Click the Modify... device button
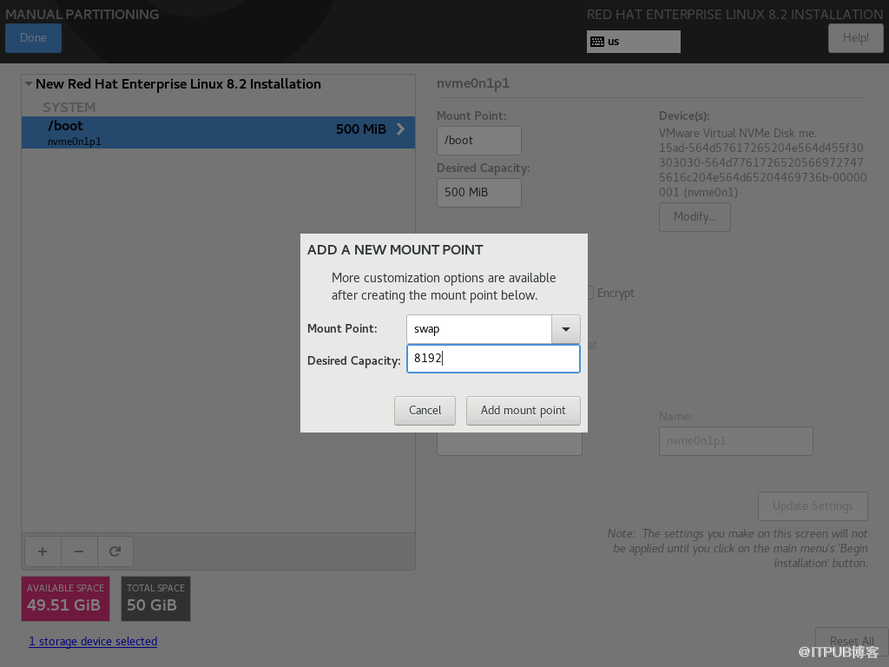Image resolution: width=889 pixels, height=667 pixels. point(694,216)
